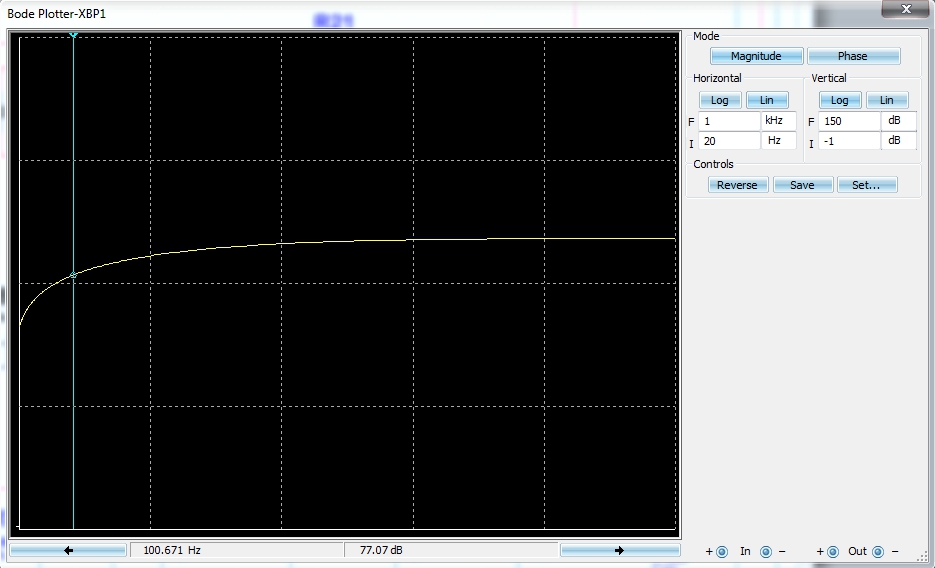The width and height of the screenshot is (935, 568).
Task: Close the Bode Plotter window
Action: [x=906, y=9]
